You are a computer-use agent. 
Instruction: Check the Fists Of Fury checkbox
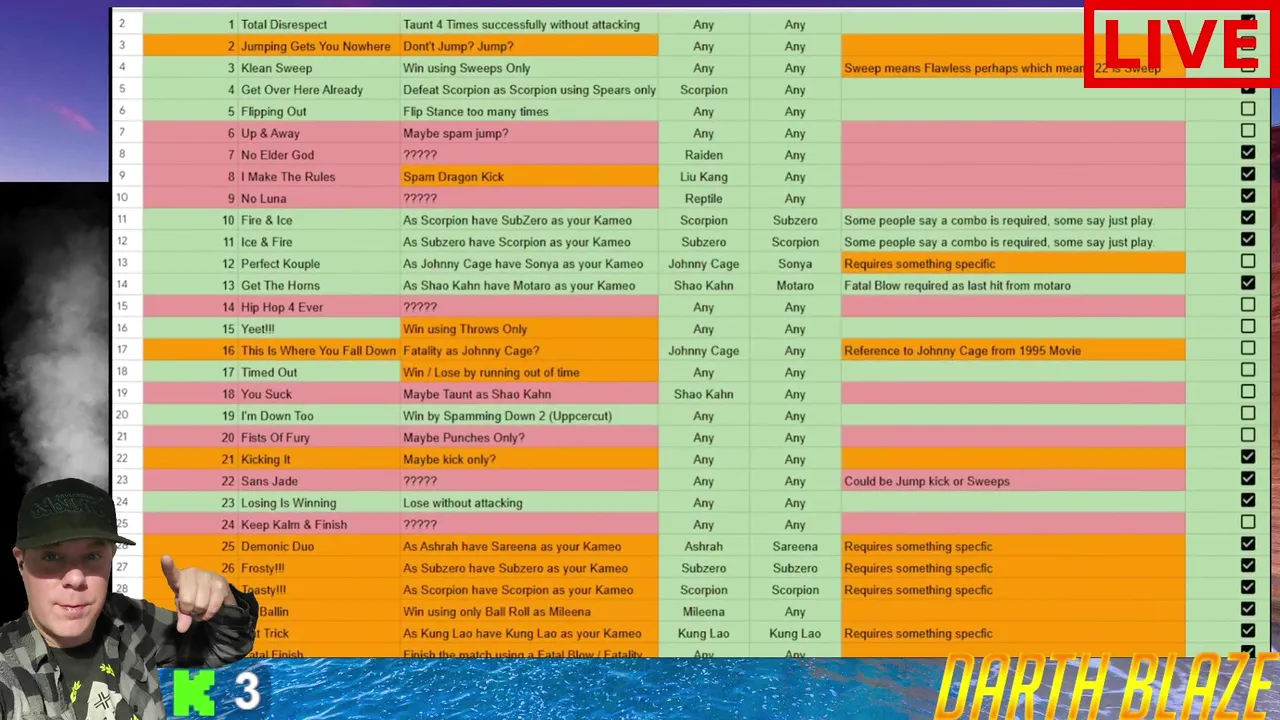pos(1248,436)
